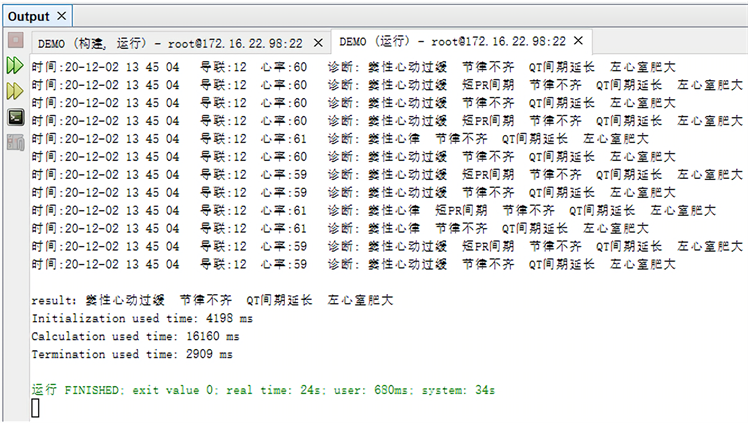Click the green Re-run double-arrow icon
748x423 pixels.
pyautogui.click(x=15, y=65)
